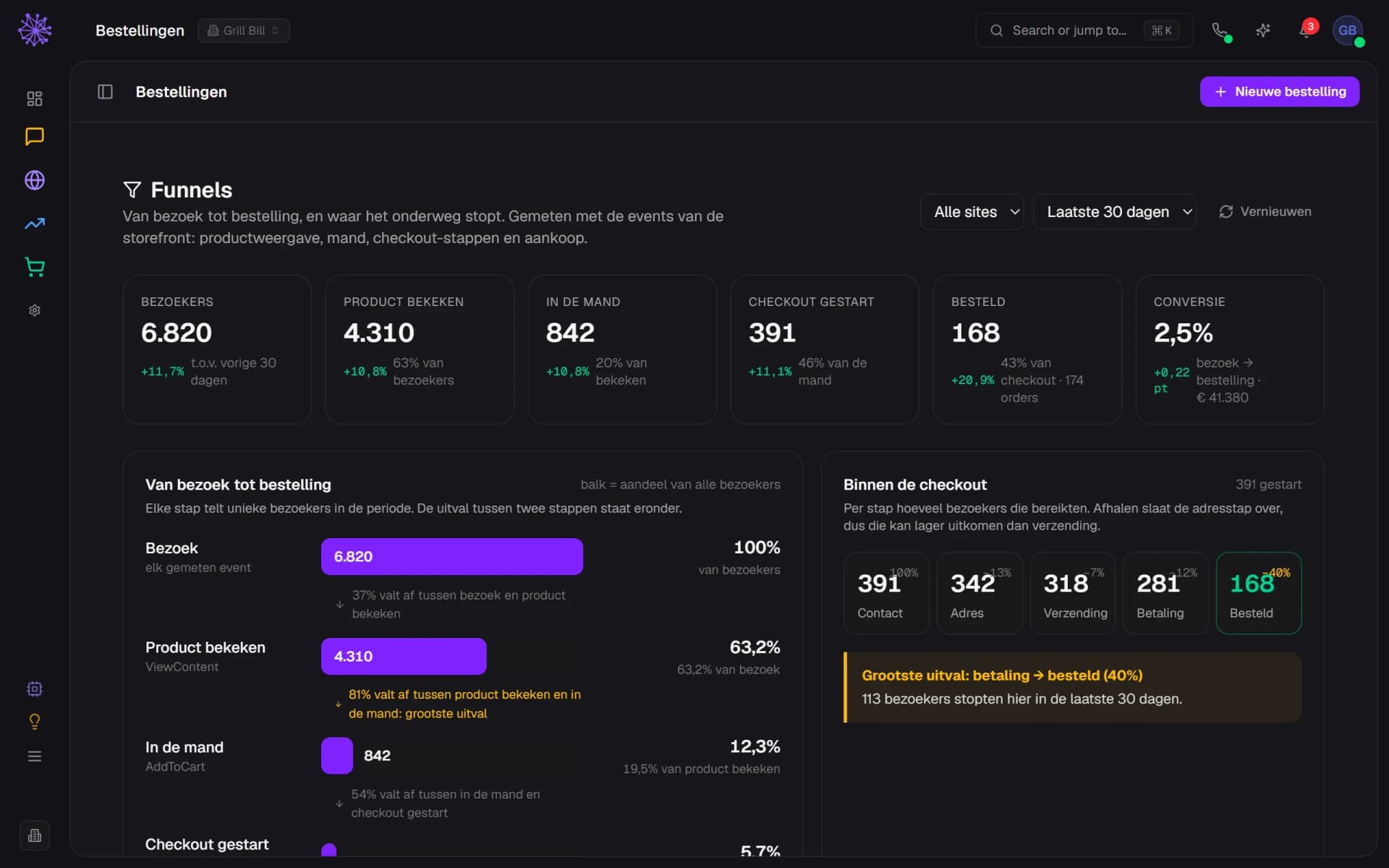Click the 391 Contact checkout step
1389x868 pixels.
coord(886,593)
